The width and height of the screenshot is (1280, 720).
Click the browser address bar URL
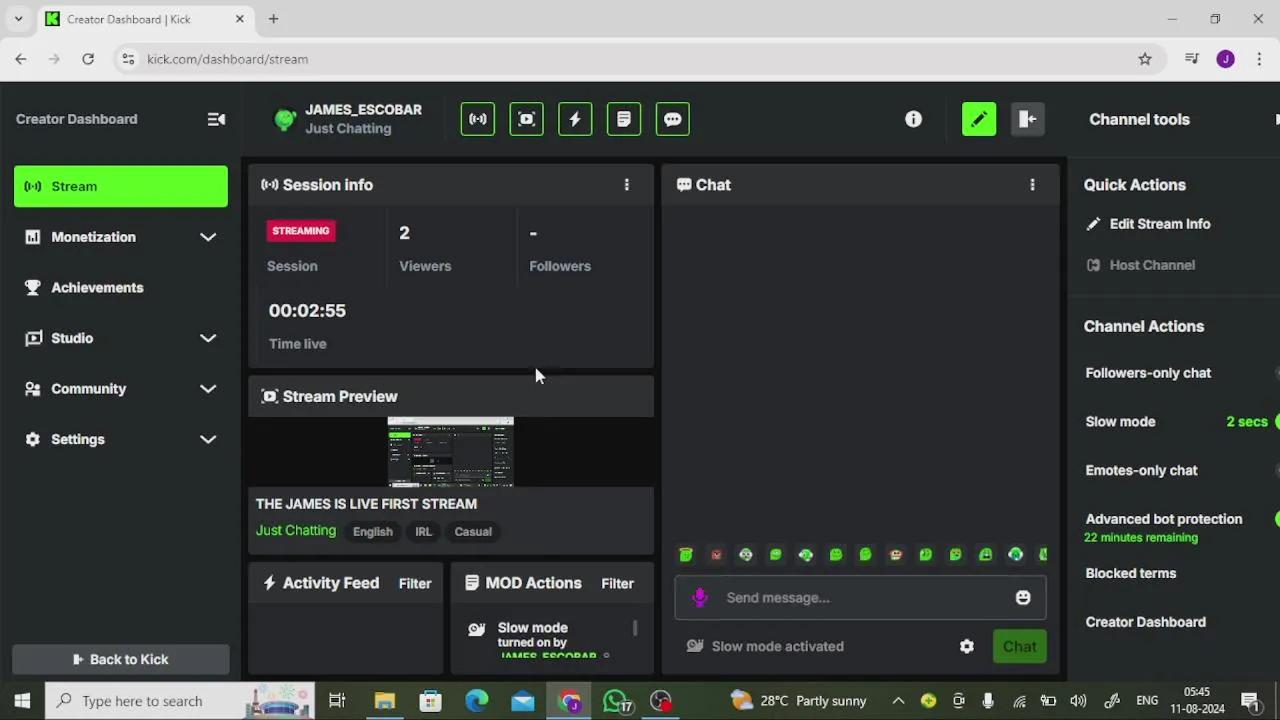(227, 59)
